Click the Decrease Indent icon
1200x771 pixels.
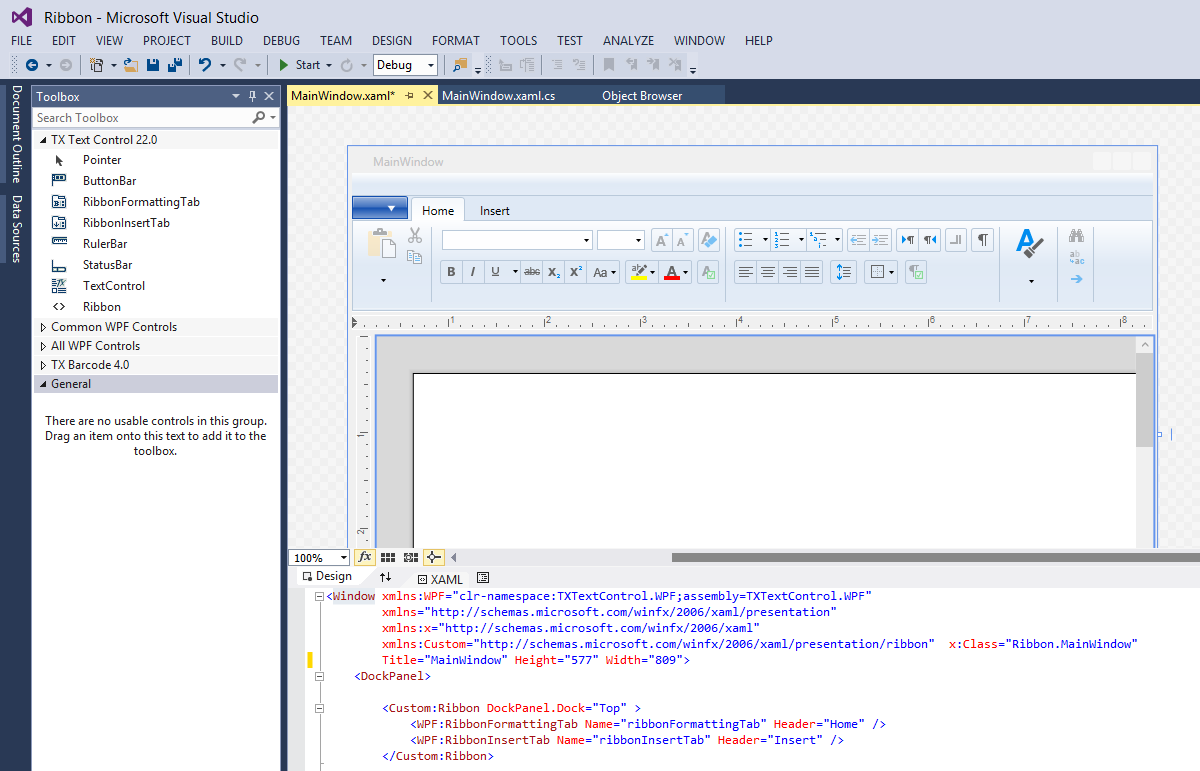click(x=858, y=240)
